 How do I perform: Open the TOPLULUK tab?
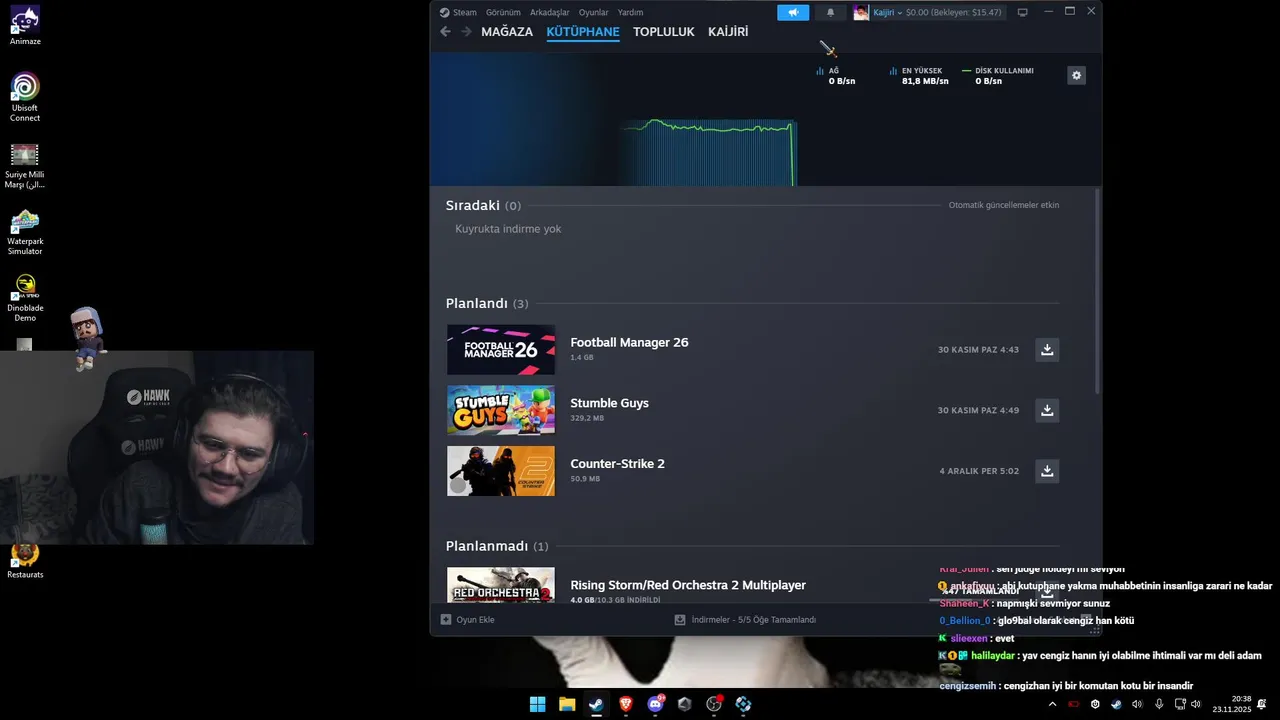tap(664, 32)
